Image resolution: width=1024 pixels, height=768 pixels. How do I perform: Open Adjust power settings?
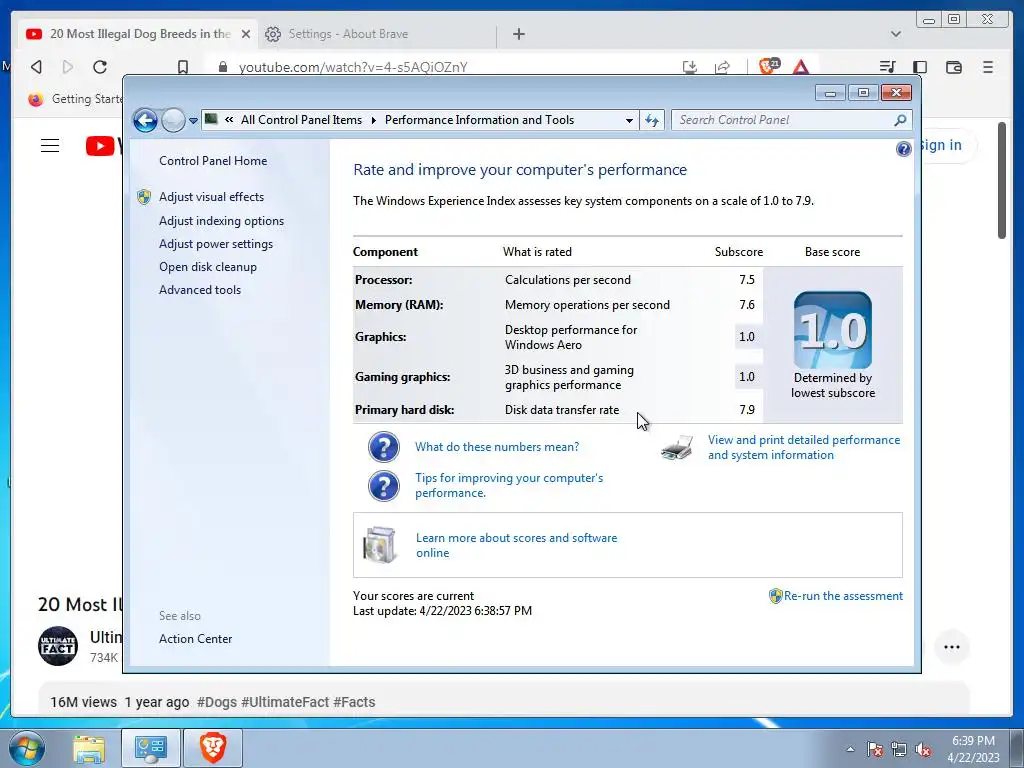pyautogui.click(x=216, y=244)
